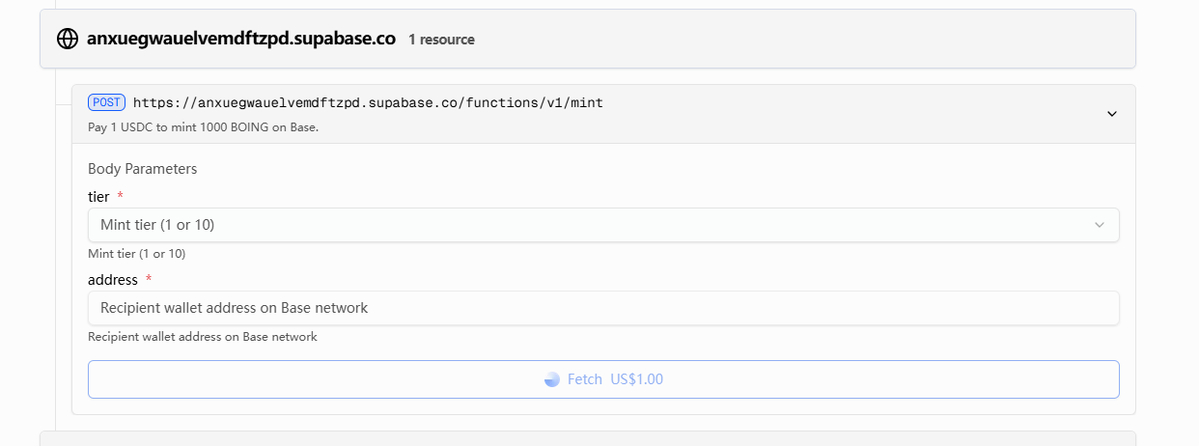Click the helper text below tier dropdown
1199x446 pixels.
pos(136,254)
